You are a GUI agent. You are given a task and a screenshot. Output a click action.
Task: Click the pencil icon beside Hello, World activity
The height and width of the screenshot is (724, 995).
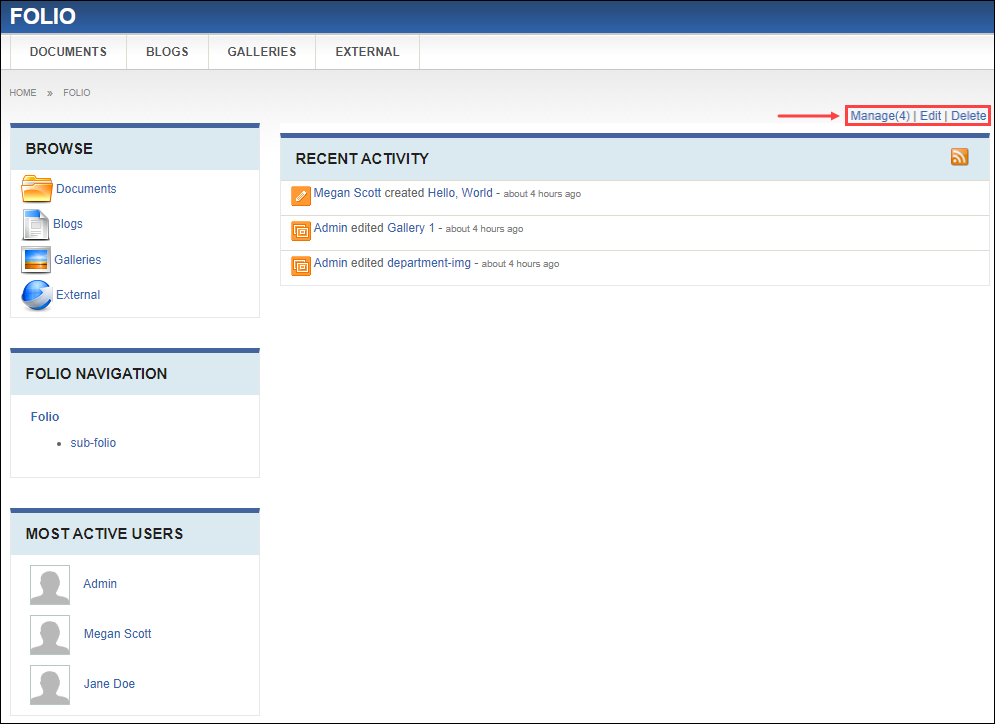pyautogui.click(x=301, y=196)
